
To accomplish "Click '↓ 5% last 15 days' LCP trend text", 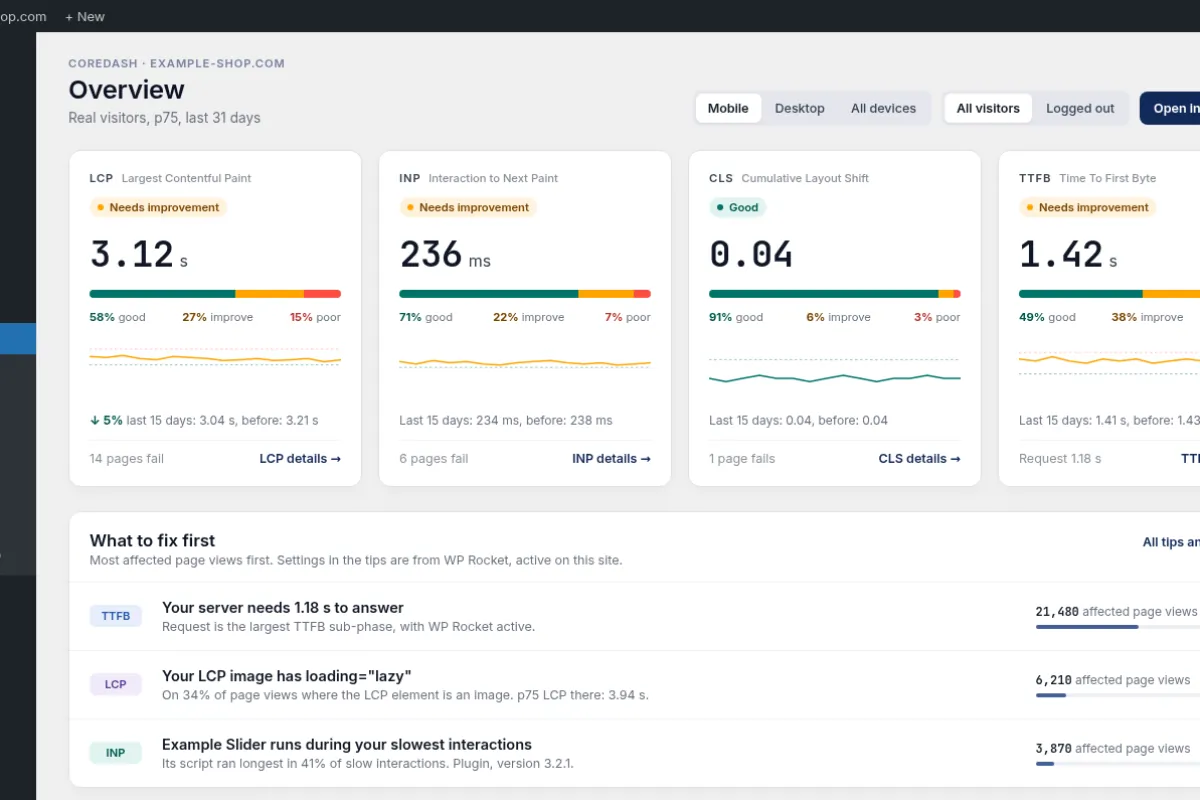I will (x=204, y=420).
